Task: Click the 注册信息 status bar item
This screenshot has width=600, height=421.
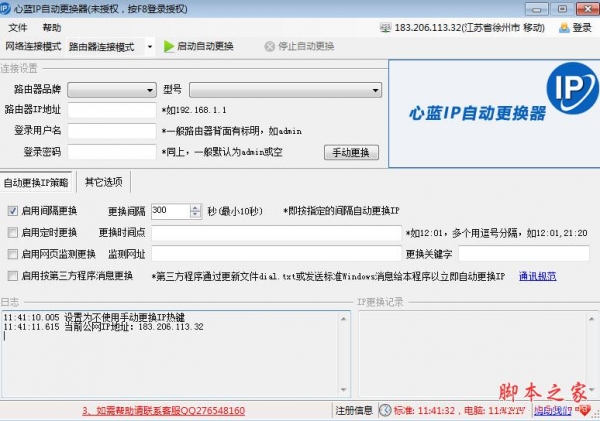Action: click(x=354, y=411)
